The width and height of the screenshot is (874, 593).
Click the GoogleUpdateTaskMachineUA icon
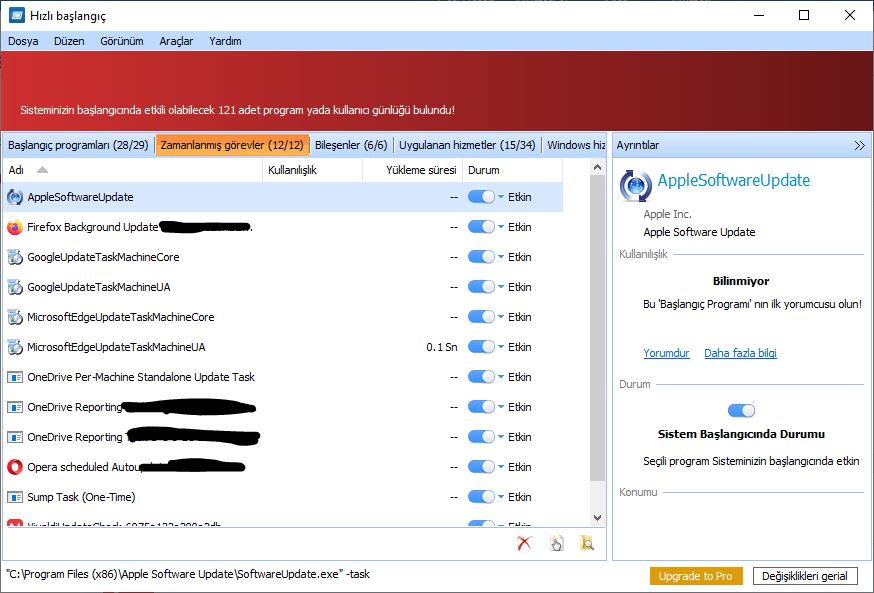click(x=15, y=288)
